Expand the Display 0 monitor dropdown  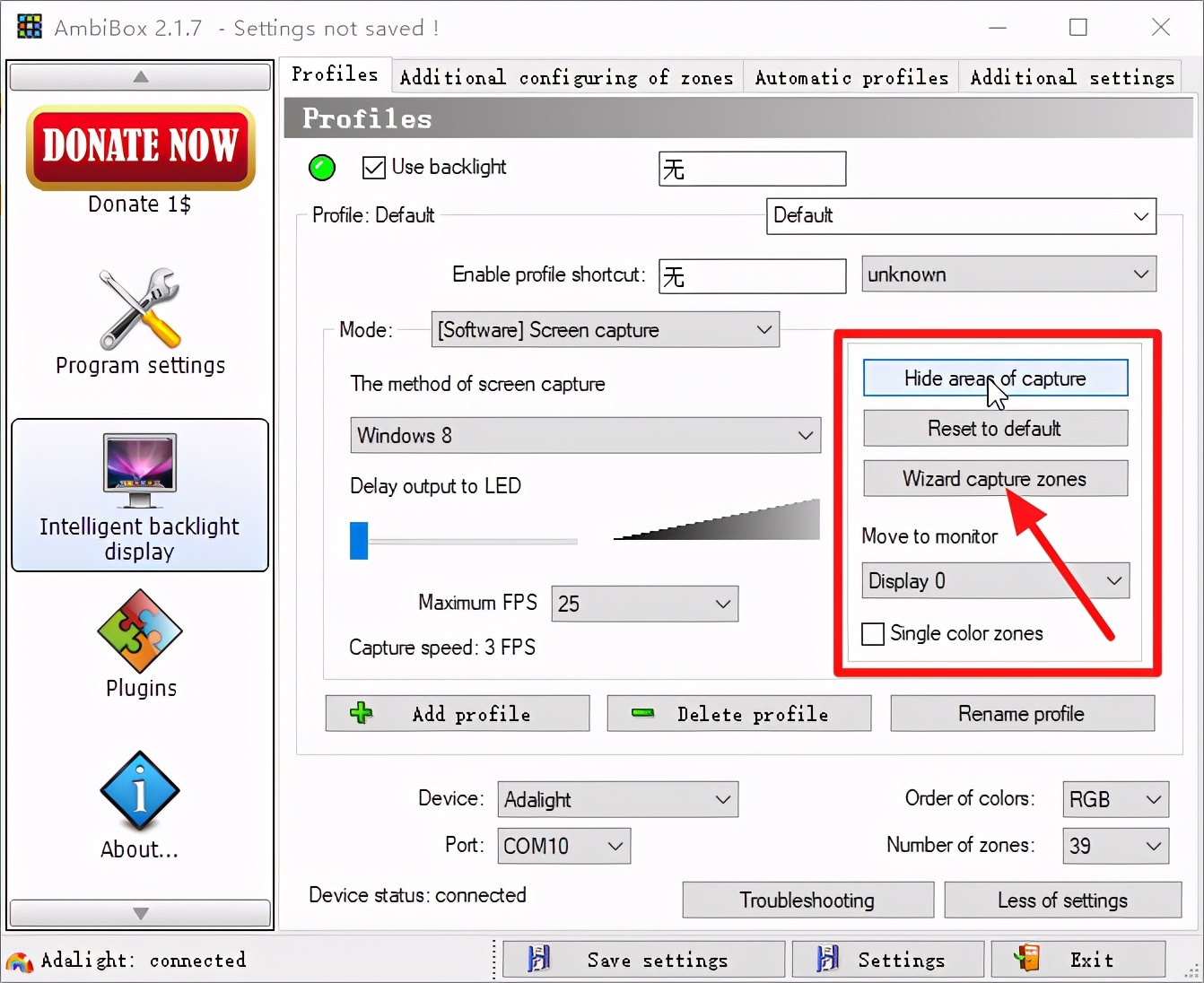click(x=995, y=581)
